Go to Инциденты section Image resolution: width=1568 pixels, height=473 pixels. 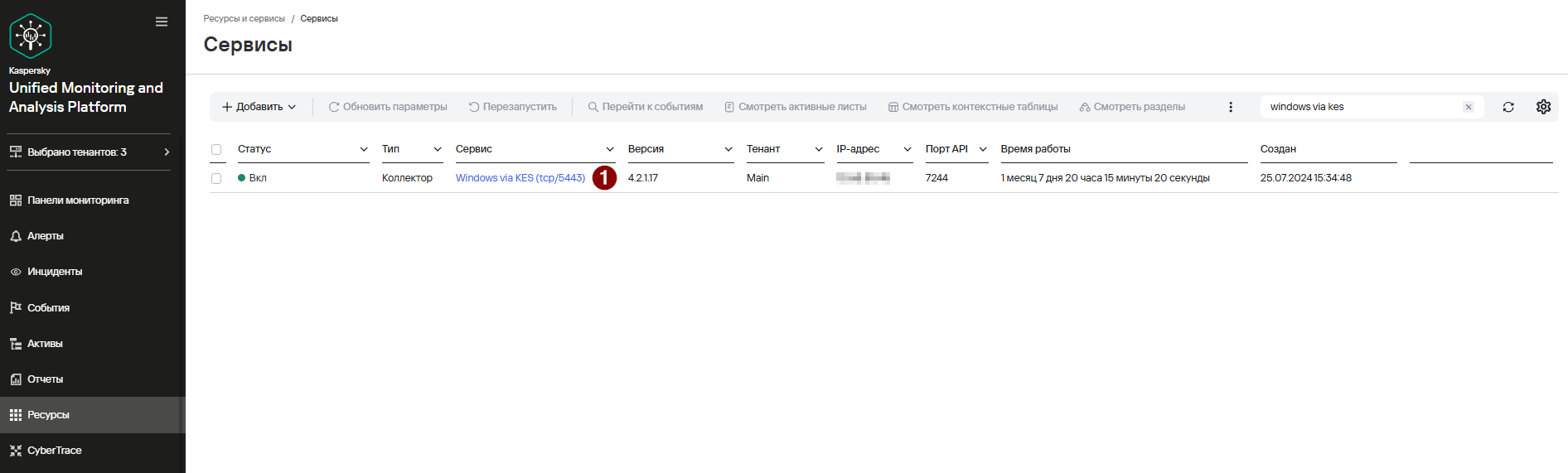coord(55,272)
